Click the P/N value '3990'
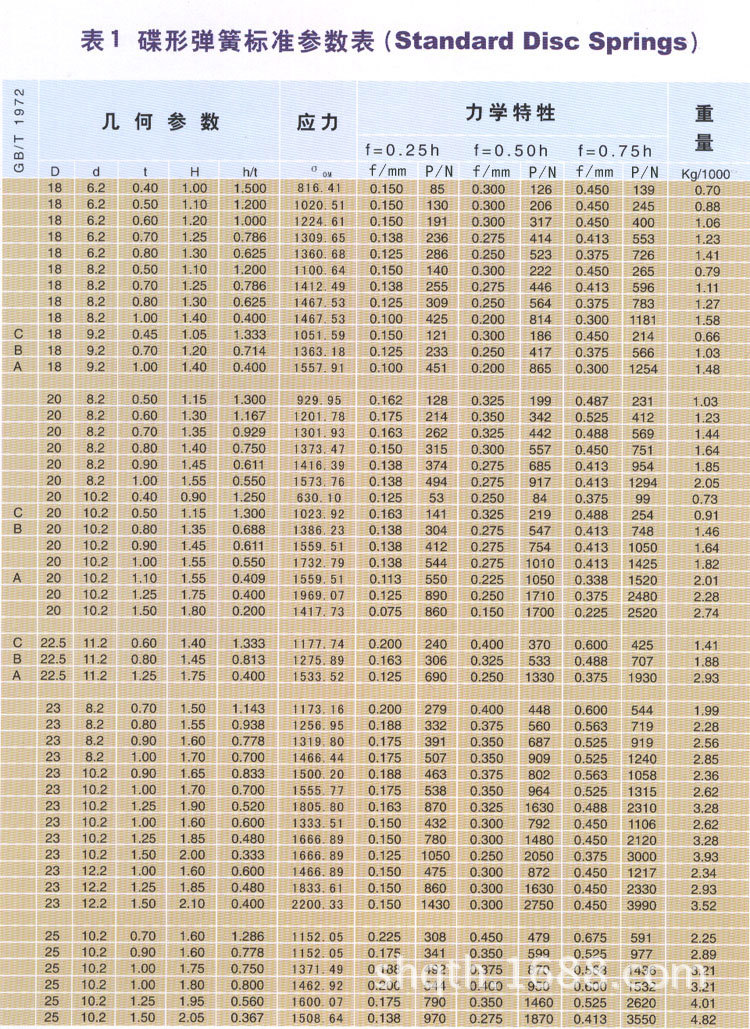Image resolution: width=750 pixels, height=1029 pixels. pyautogui.click(x=642, y=905)
